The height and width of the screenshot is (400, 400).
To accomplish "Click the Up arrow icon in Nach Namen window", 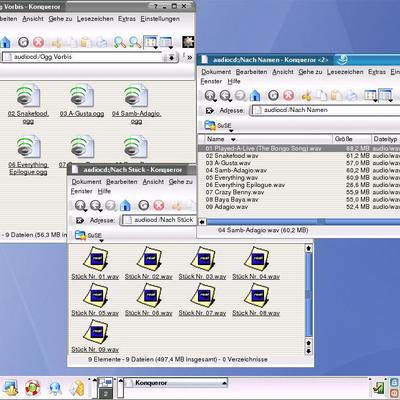I will tap(210, 96).
